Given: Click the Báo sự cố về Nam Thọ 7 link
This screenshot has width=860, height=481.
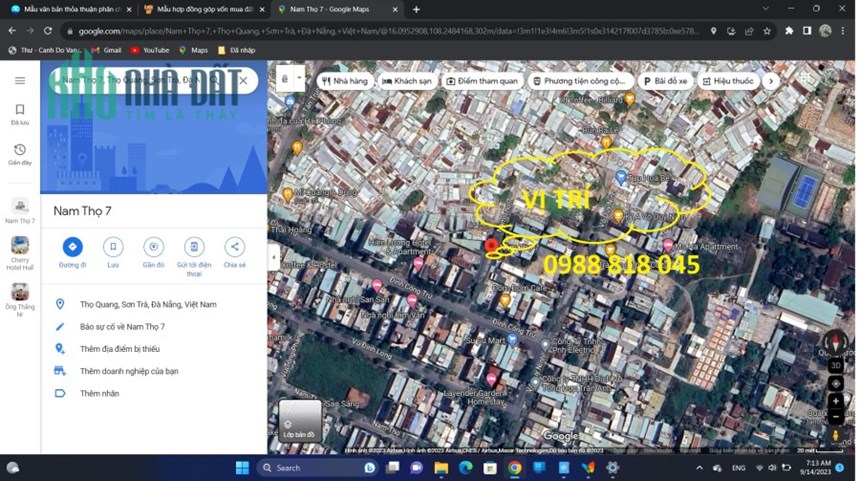Looking at the screenshot, I should (x=122, y=327).
